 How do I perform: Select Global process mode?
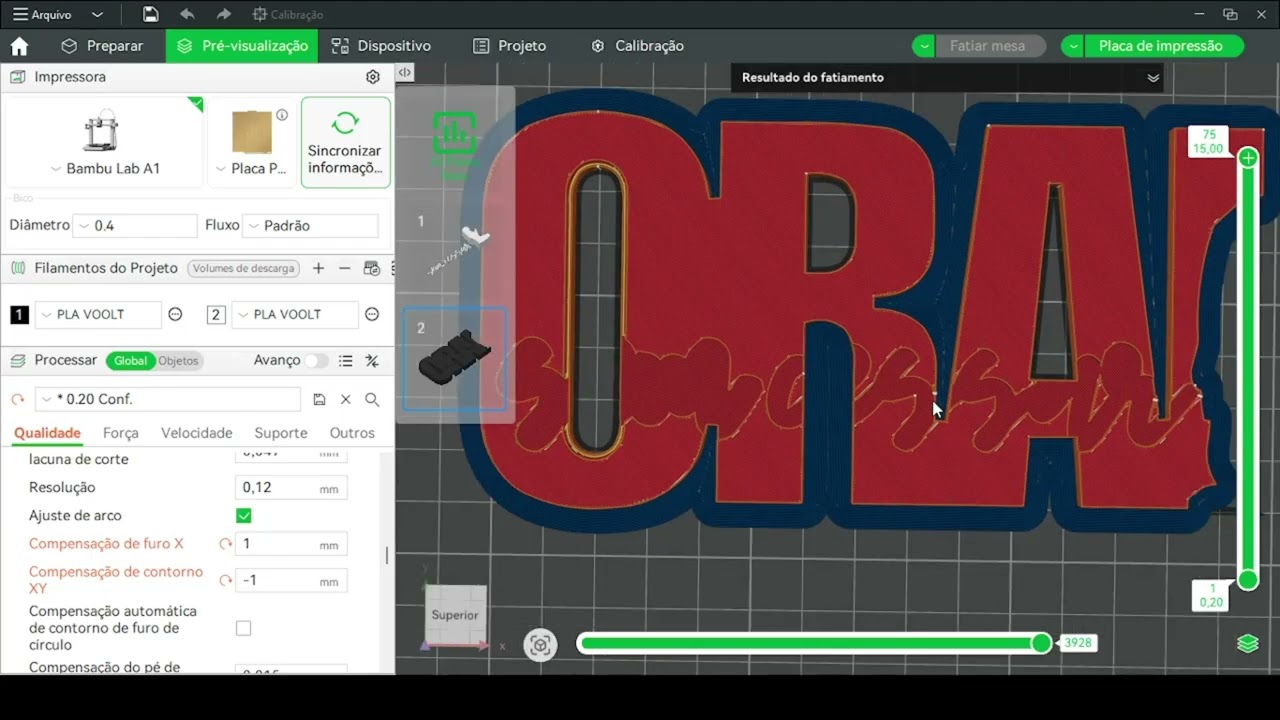(130, 361)
